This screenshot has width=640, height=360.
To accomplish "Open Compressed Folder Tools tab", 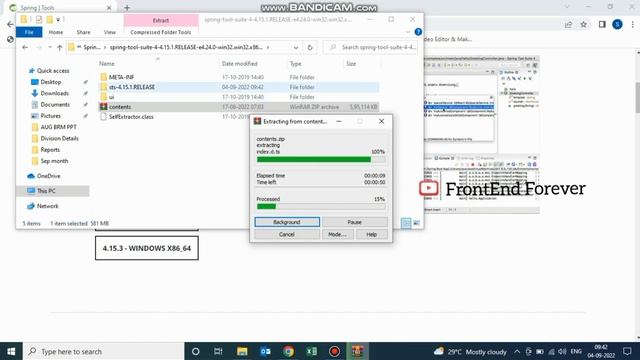I will click(x=161, y=32).
